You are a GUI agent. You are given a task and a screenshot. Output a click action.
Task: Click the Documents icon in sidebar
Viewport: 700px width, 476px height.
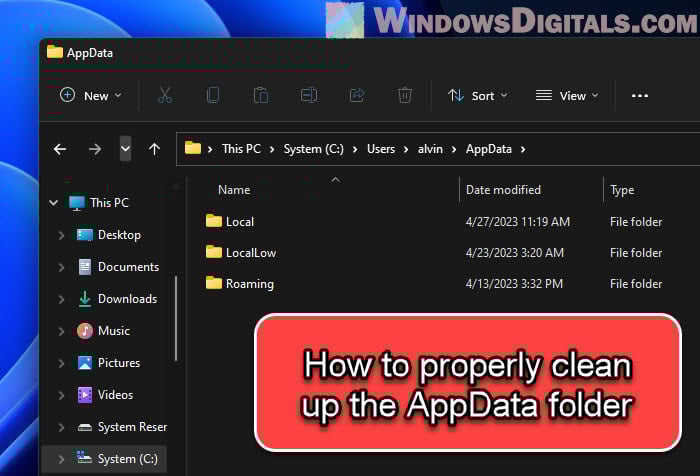point(85,267)
